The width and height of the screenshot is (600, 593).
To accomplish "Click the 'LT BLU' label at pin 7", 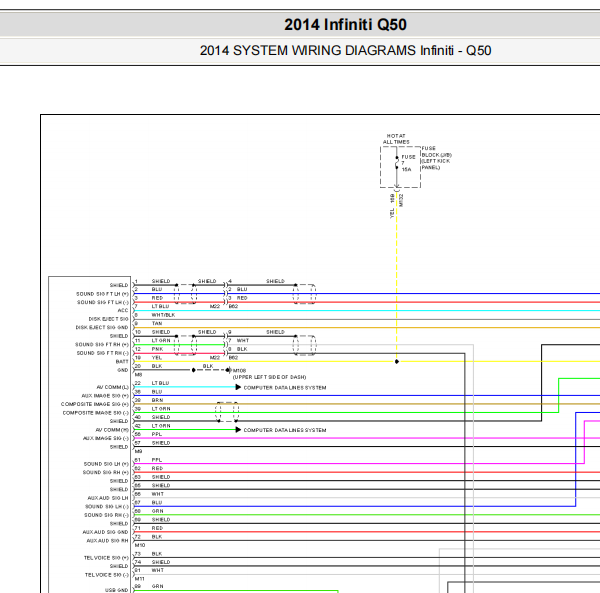I will (x=160, y=306).
